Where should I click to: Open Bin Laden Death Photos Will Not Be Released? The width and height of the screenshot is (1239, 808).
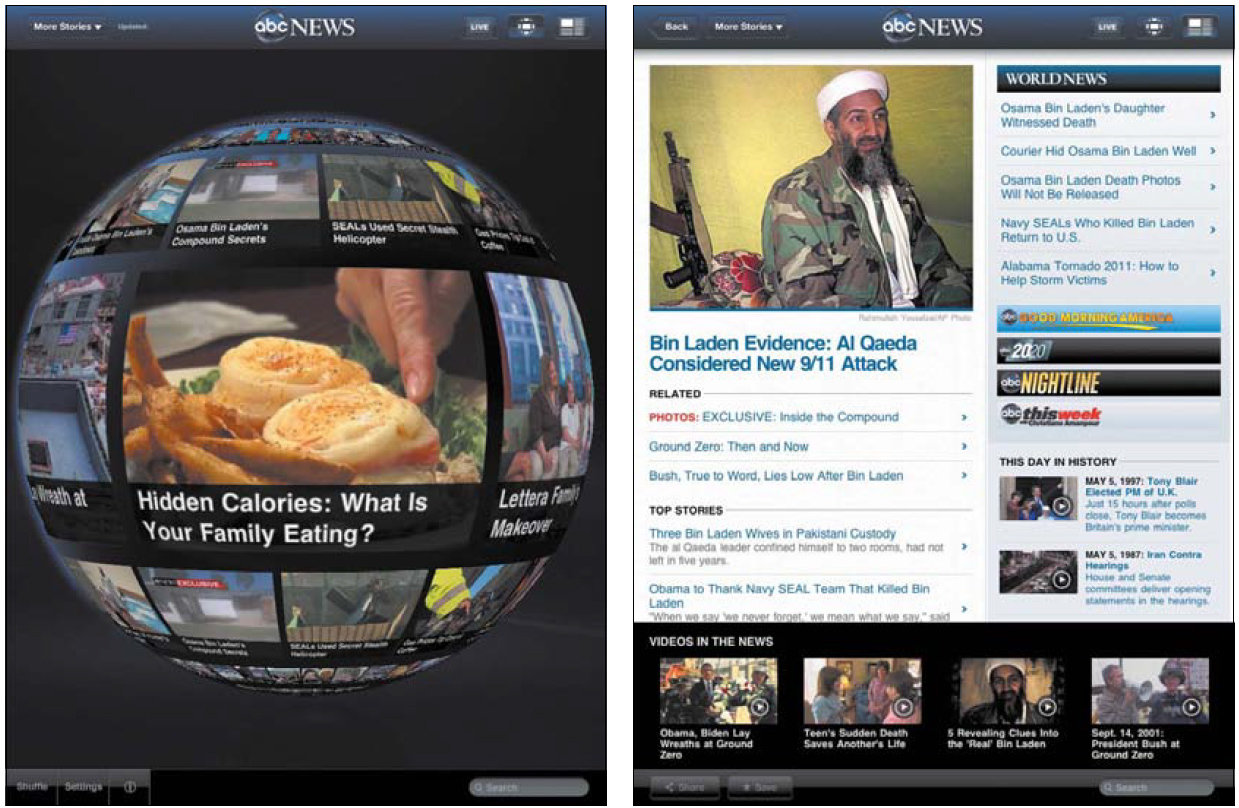pyautogui.click(x=1091, y=187)
